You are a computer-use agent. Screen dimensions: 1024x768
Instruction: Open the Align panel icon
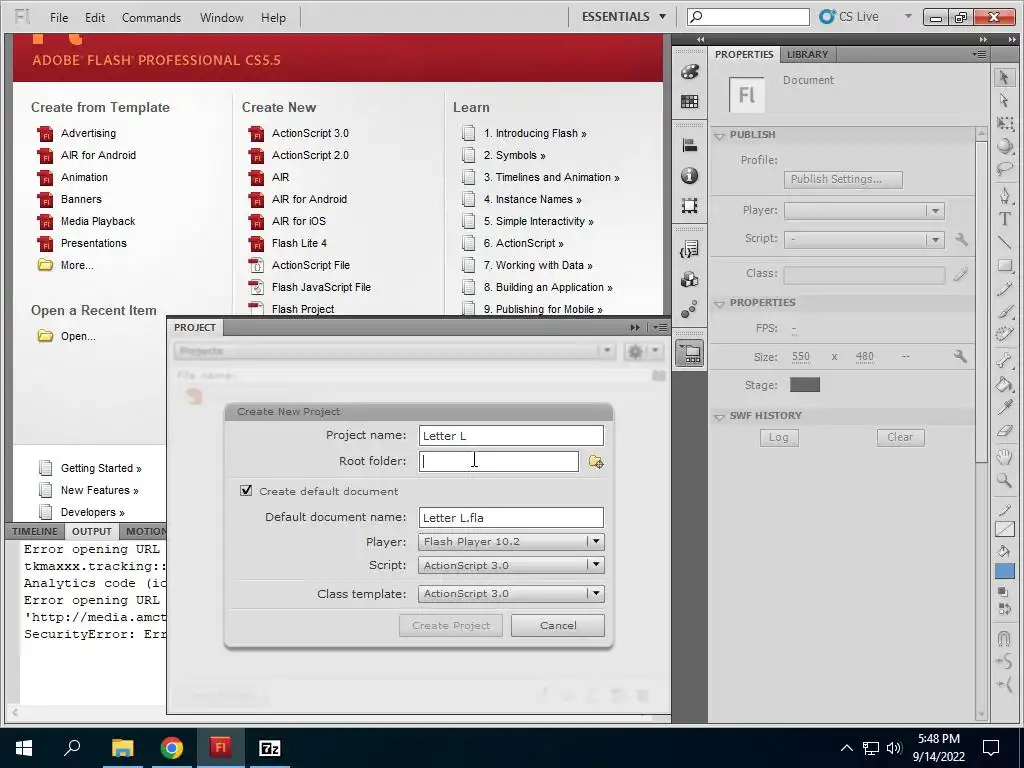pyautogui.click(x=690, y=146)
